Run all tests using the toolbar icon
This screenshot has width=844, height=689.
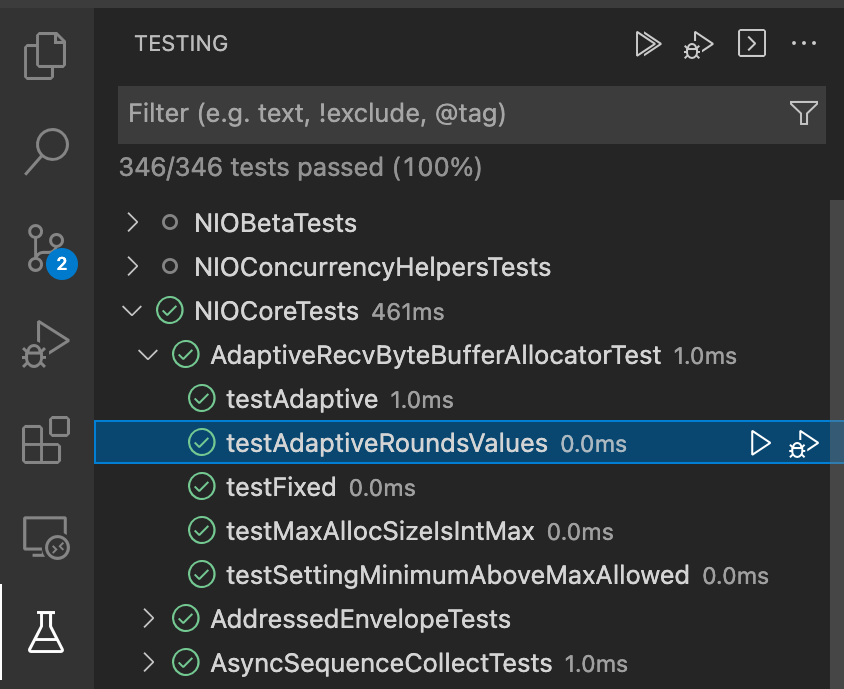pyautogui.click(x=648, y=44)
